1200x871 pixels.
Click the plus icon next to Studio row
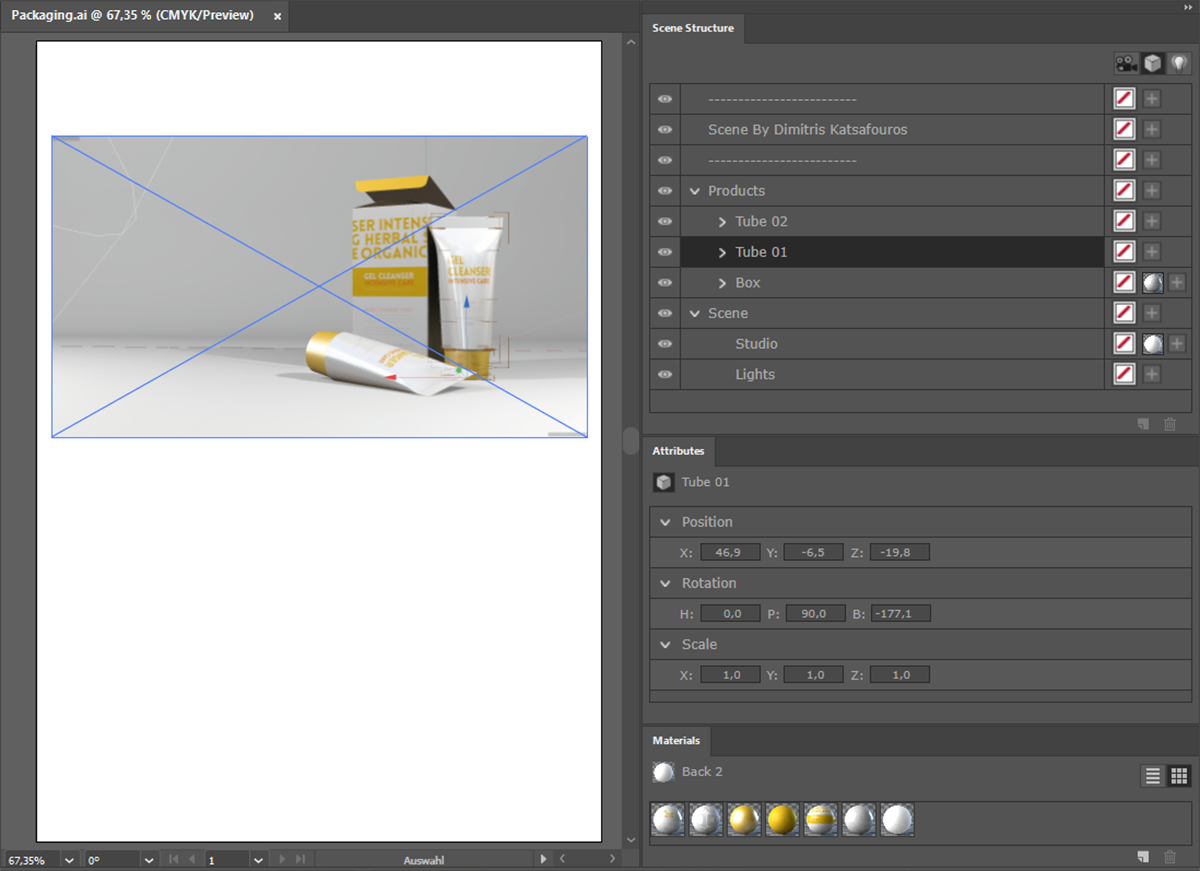coord(1177,344)
